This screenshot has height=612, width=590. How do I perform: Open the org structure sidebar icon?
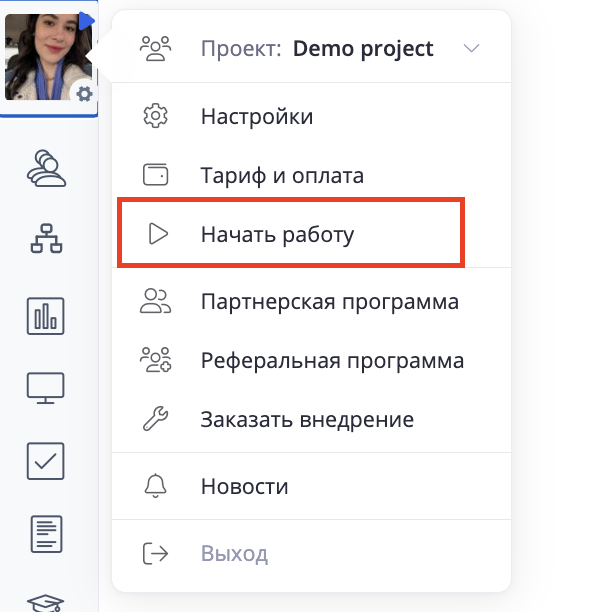46,238
